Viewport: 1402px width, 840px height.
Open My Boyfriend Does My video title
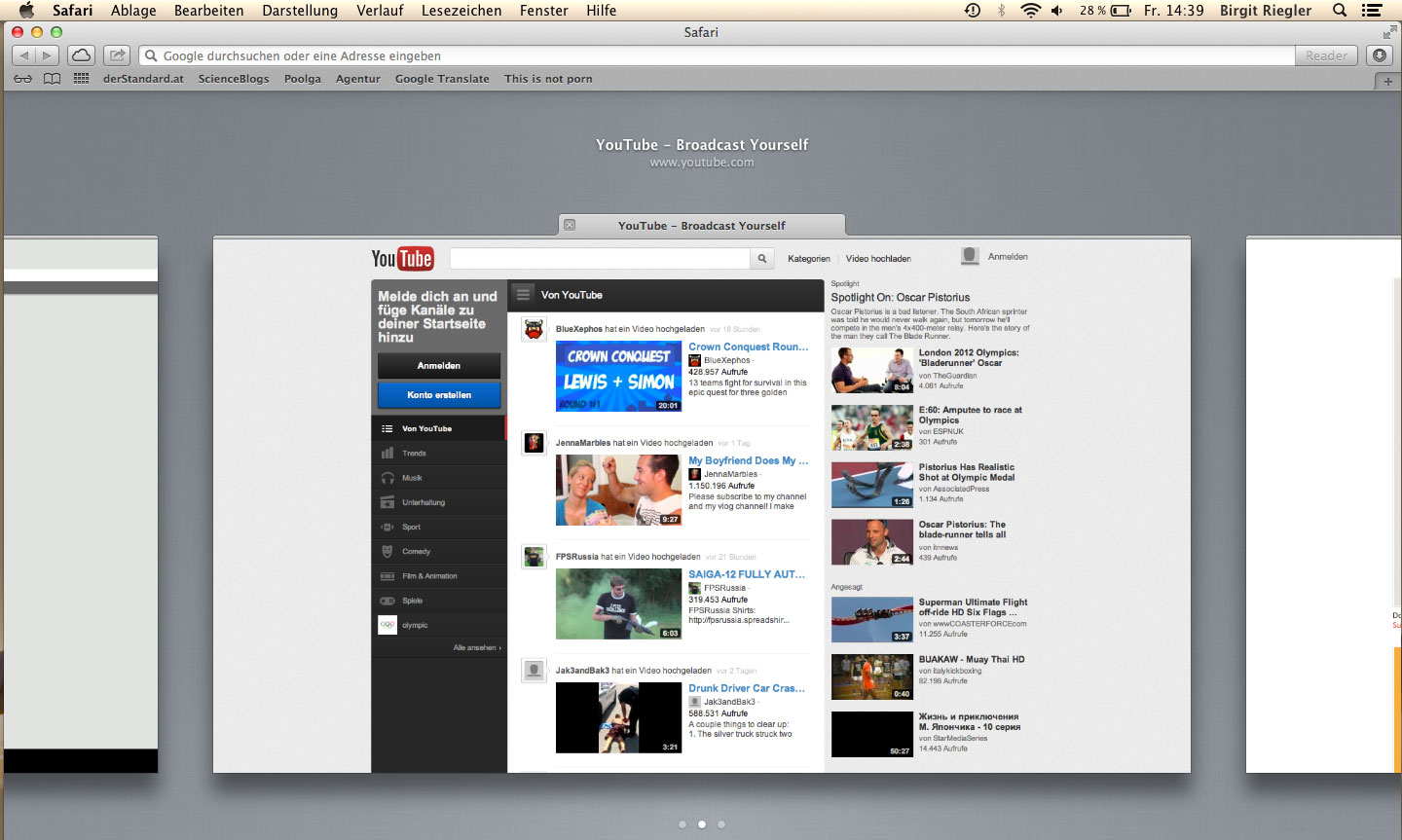pyautogui.click(x=749, y=460)
